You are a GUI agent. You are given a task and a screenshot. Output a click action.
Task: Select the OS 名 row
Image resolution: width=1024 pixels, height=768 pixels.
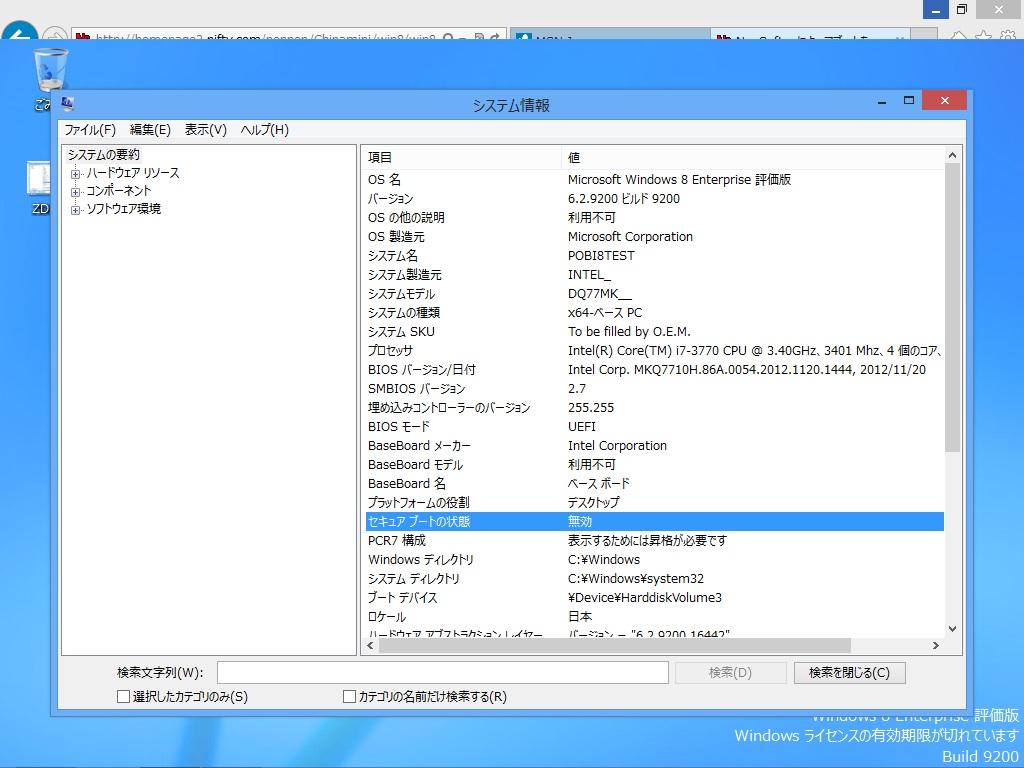(x=653, y=180)
